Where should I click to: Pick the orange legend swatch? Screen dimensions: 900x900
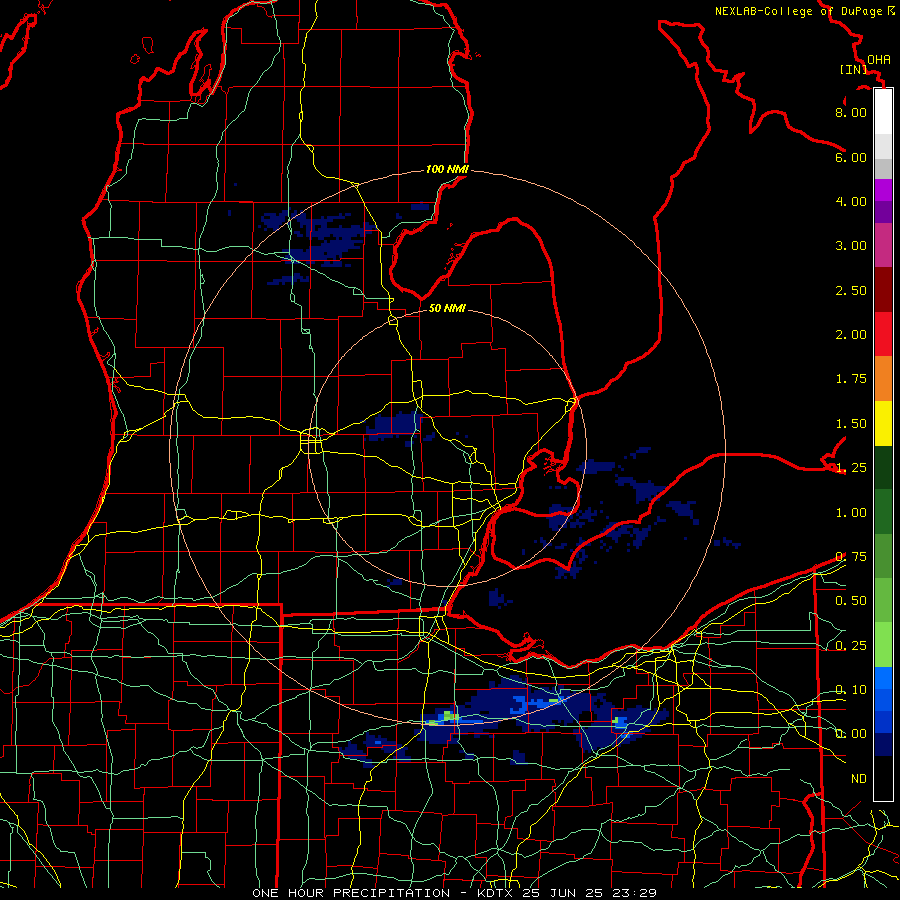pyautogui.click(x=883, y=379)
